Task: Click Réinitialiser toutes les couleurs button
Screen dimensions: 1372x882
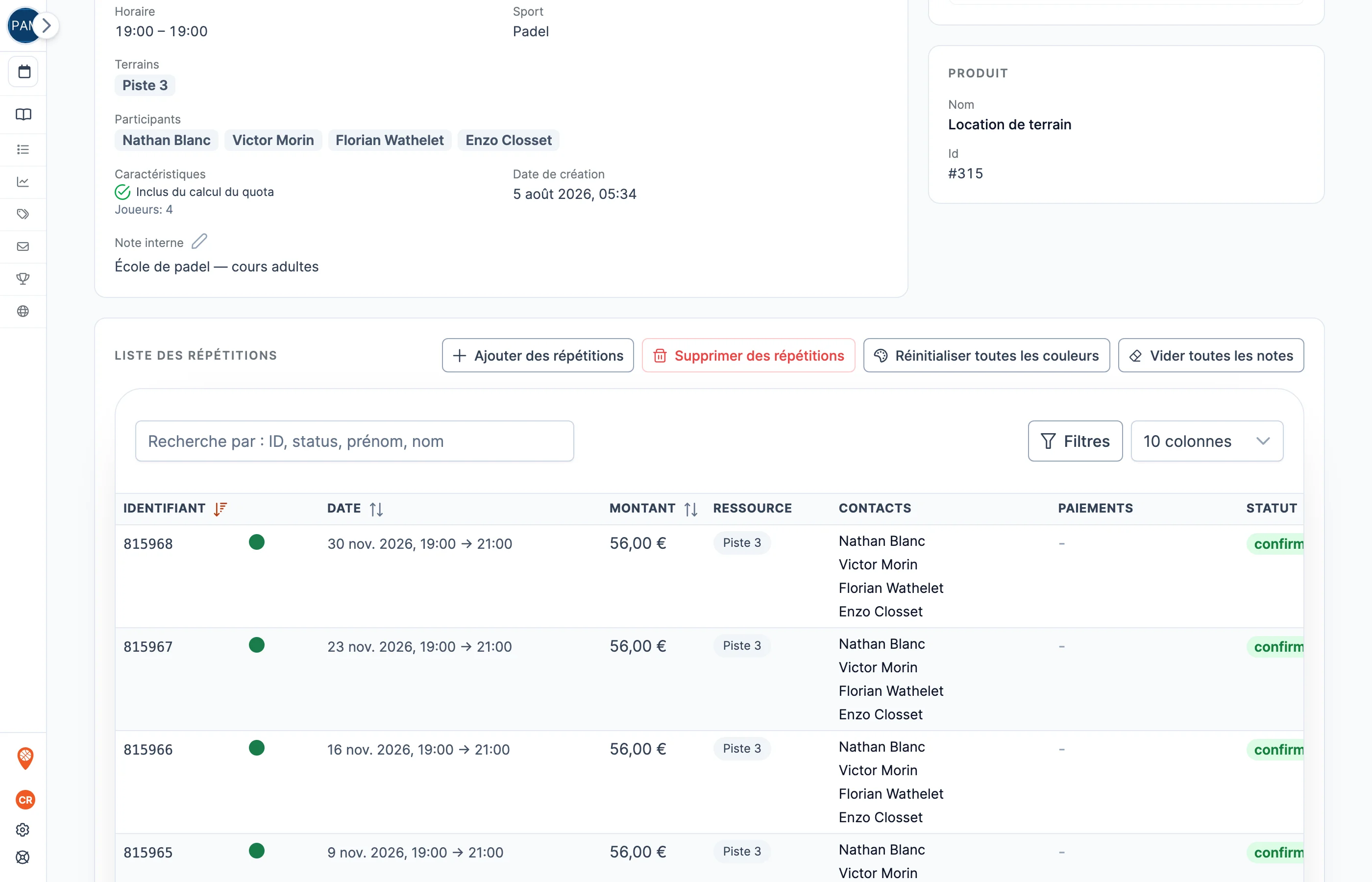Action: (x=987, y=356)
